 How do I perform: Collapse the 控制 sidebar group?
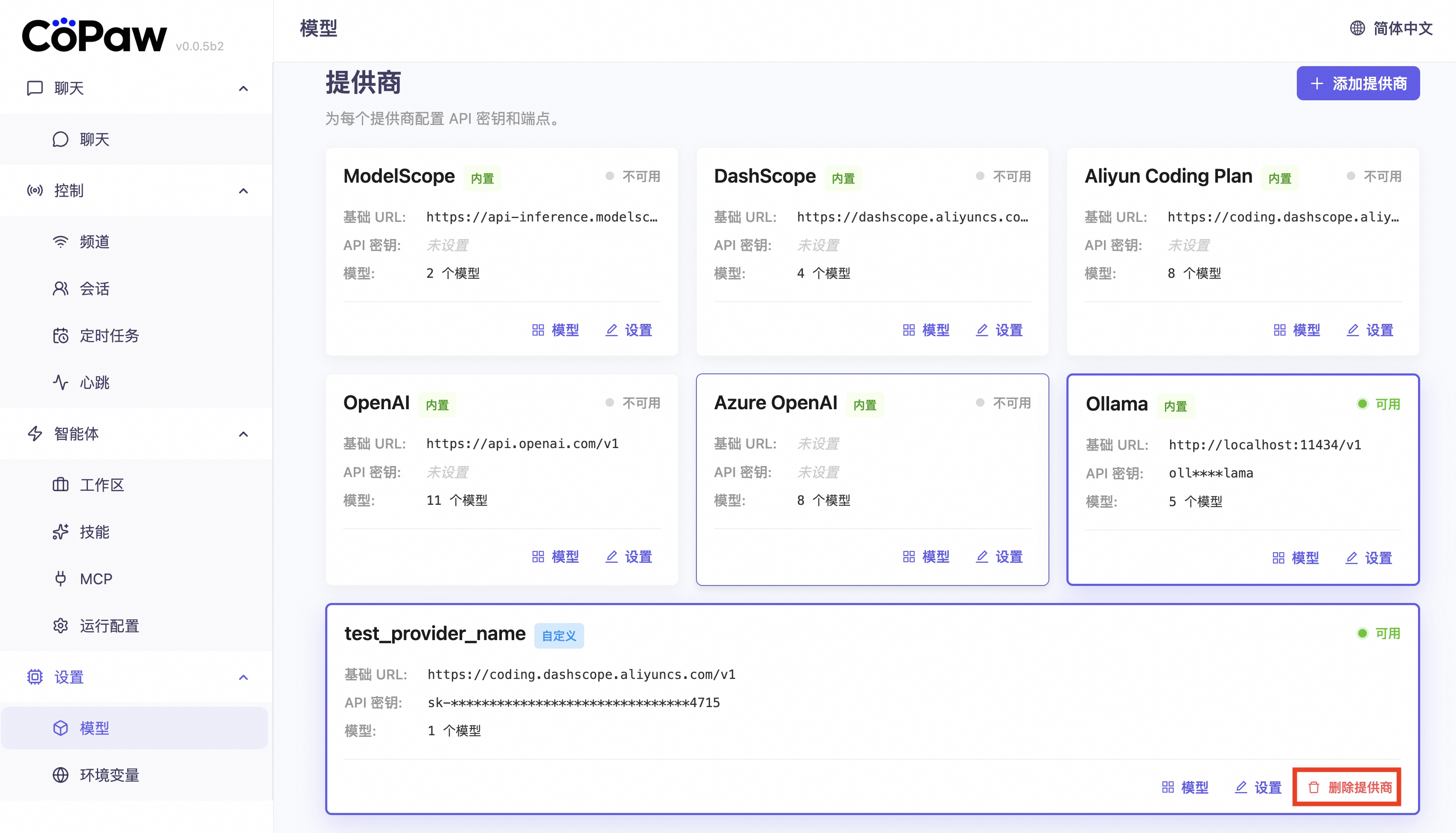(x=243, y=190)
